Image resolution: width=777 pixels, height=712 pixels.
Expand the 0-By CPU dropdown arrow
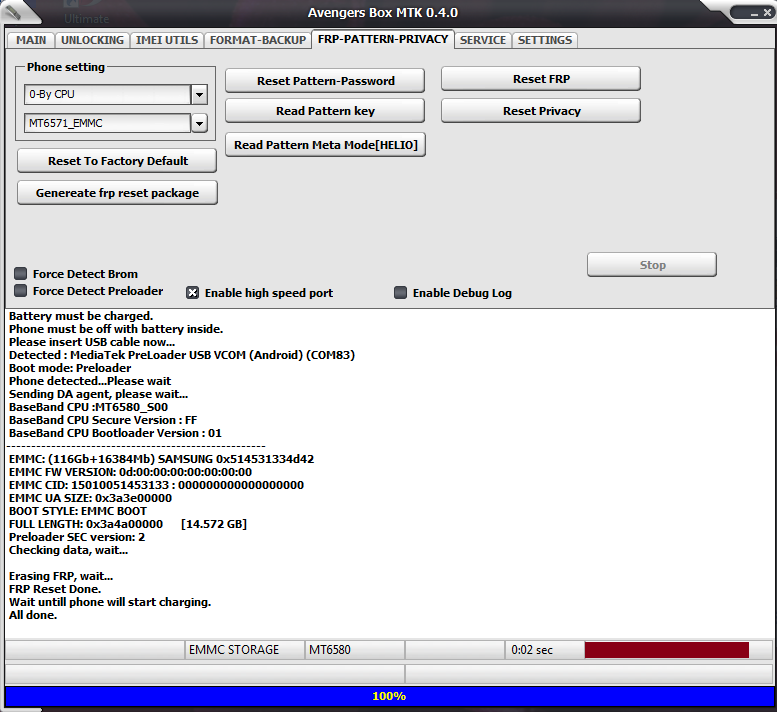[199, 94]
